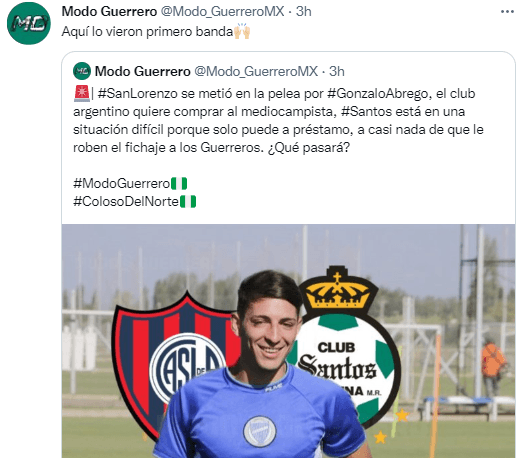Click the raised hands emoji
This screenshot has width=526, height=458.
[x=242, y=32]
